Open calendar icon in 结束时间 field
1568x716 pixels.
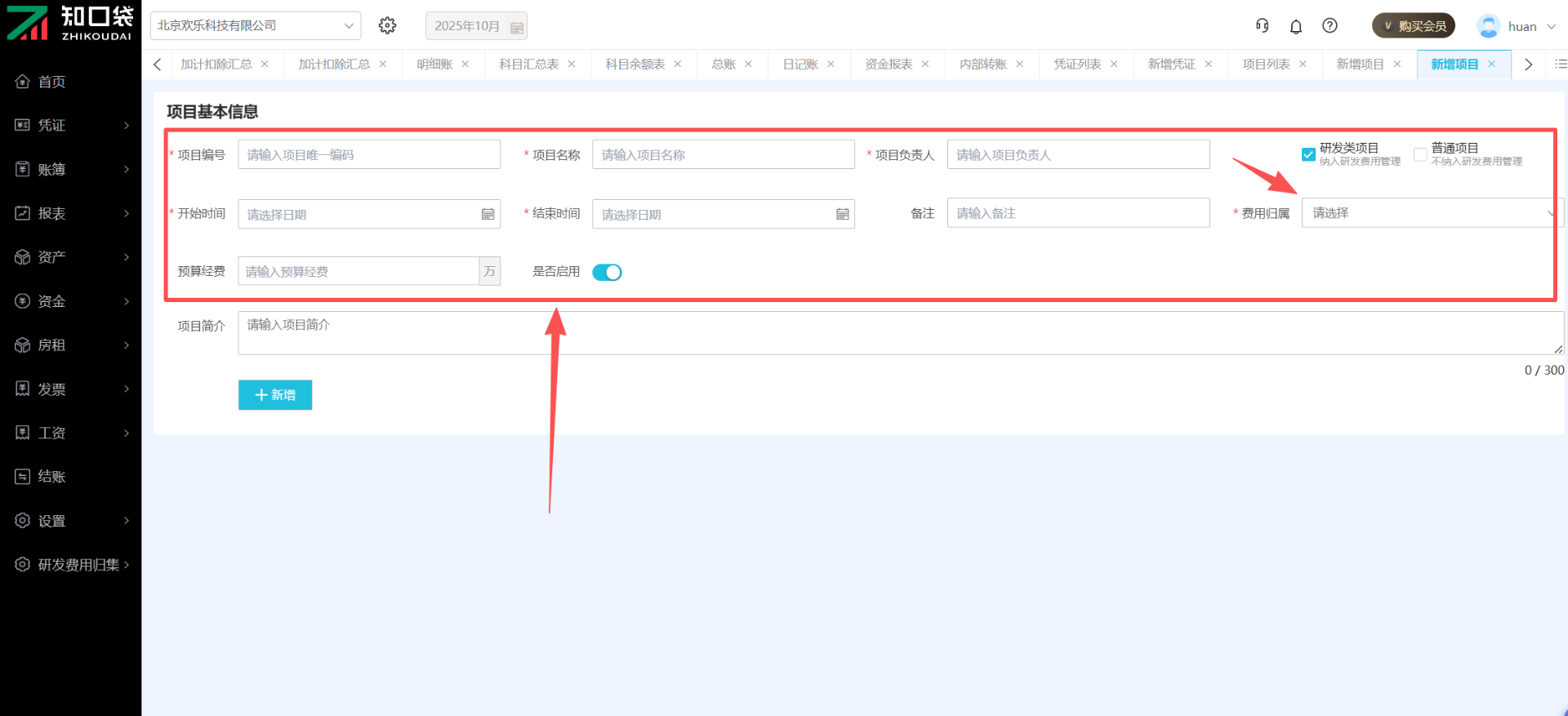point(842,214)
